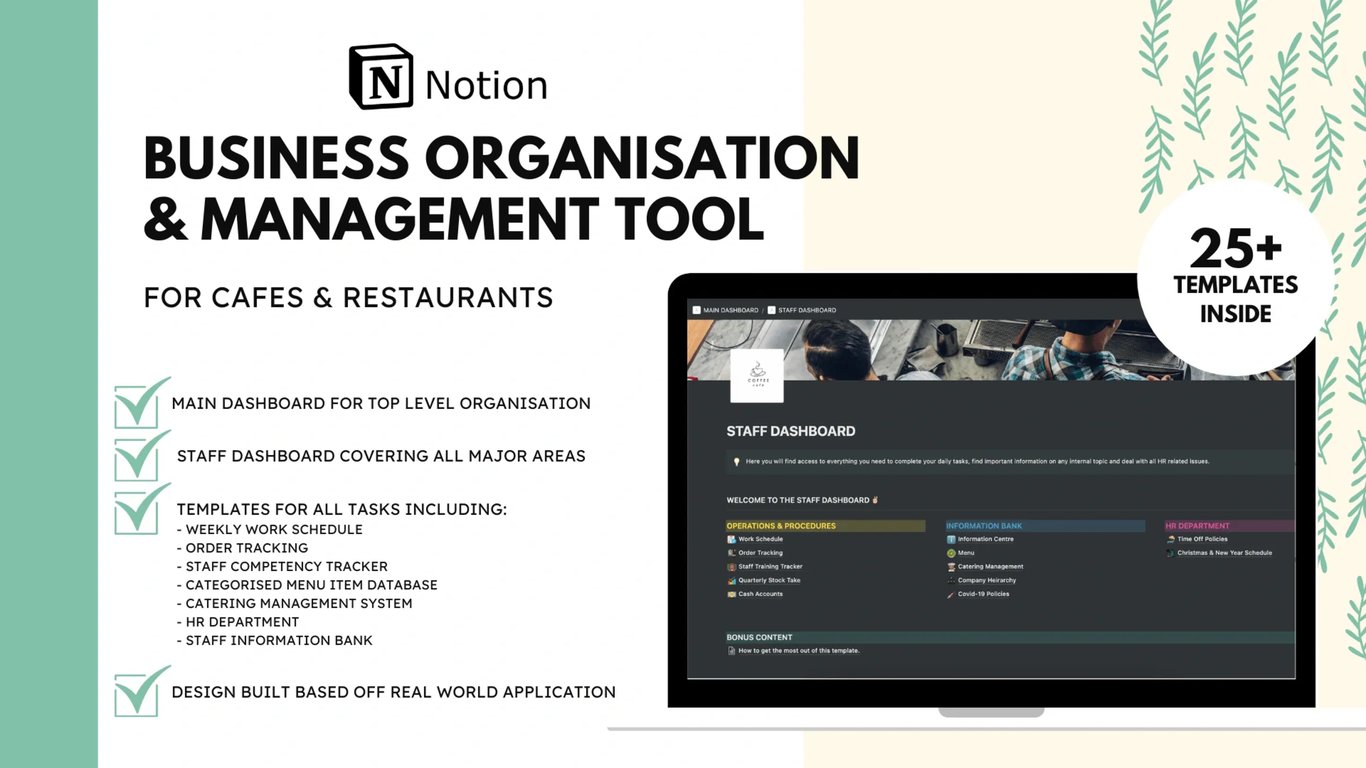Click the document icon beside the template guide
The image size is (1366, 768).
[731, 651]
